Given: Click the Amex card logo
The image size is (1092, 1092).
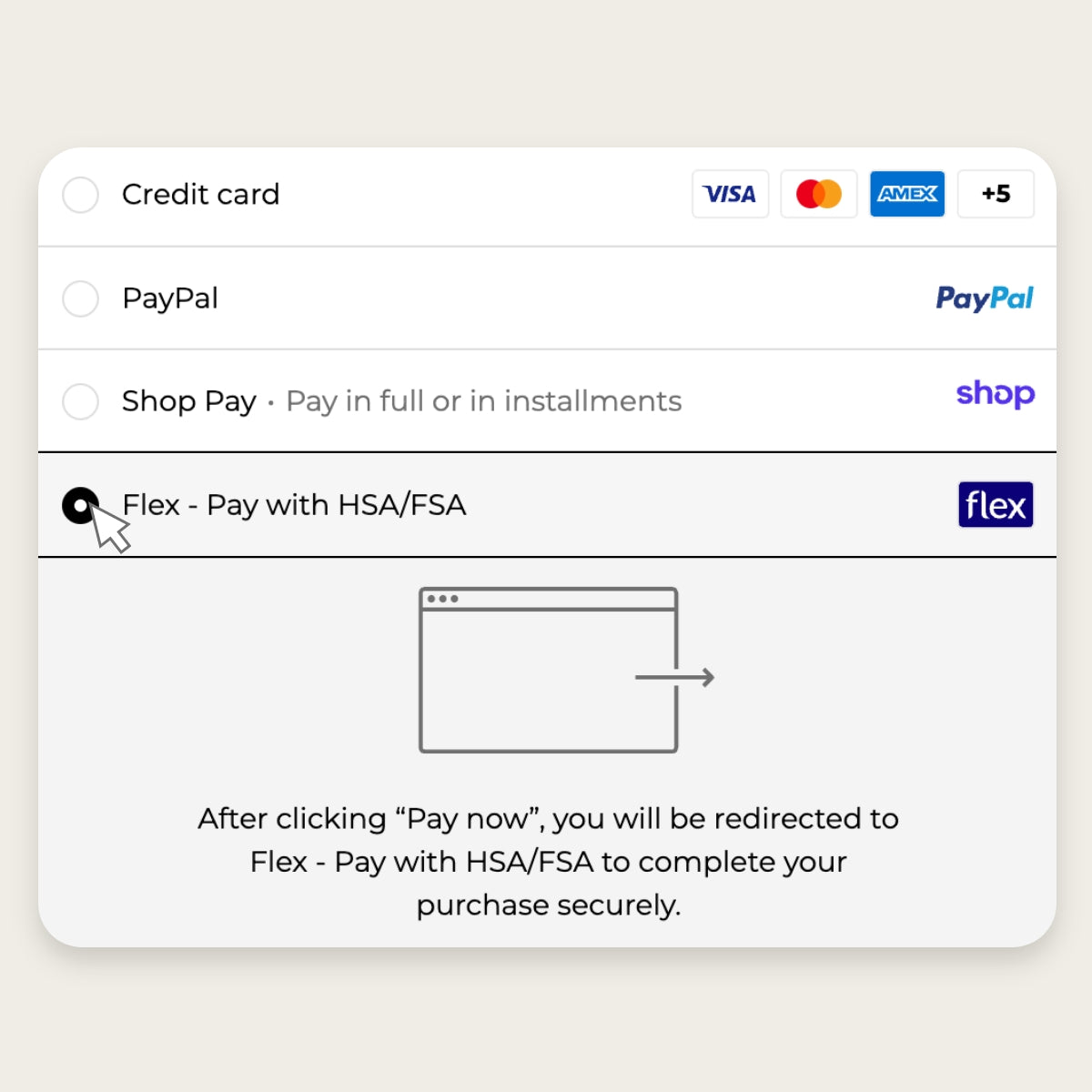Looking at the screenshot, I should pos(907,194).
